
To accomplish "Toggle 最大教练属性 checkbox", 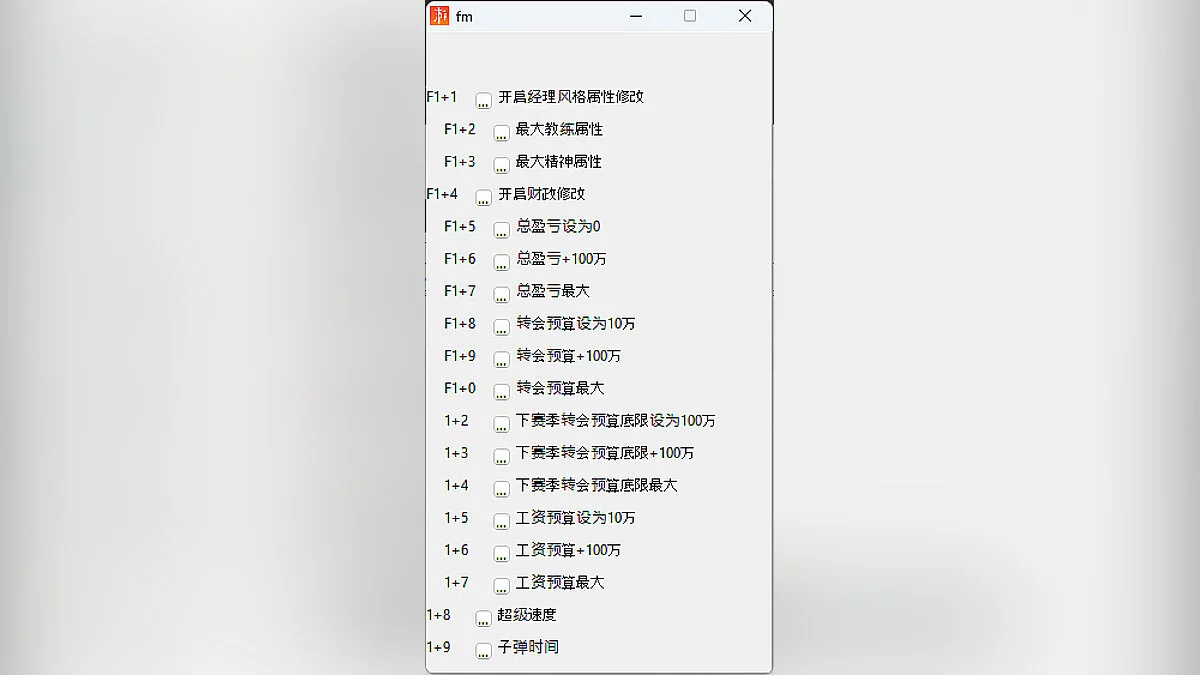I will 502,132.
